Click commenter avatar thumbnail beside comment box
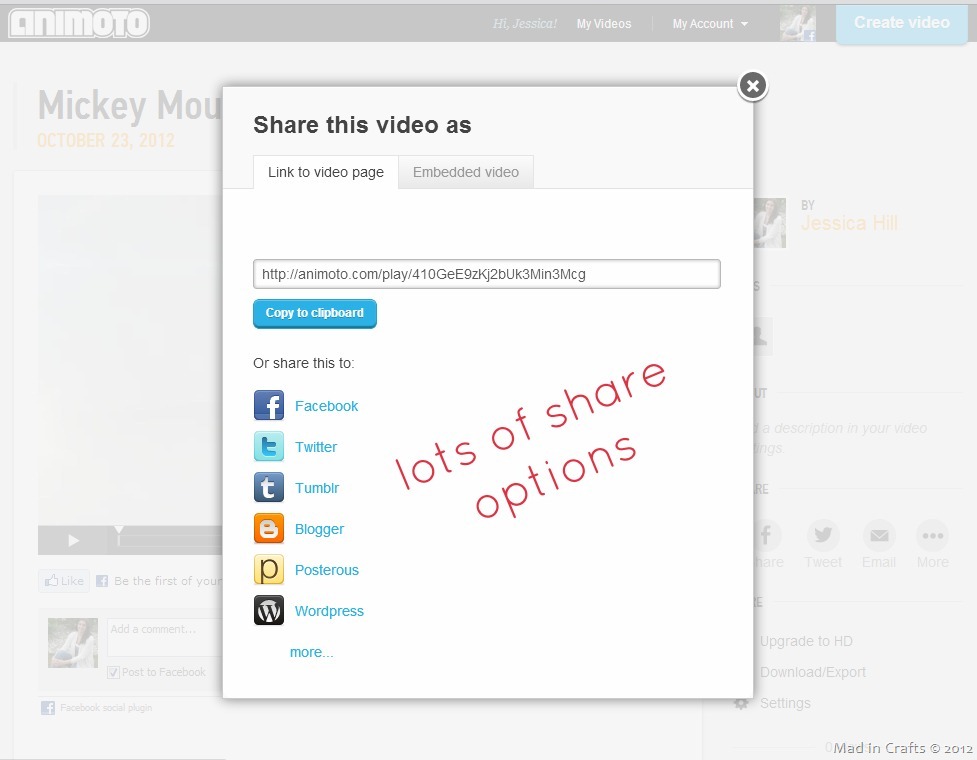Image resolution: width=977 pixels, height=760 pixels. 73,643
